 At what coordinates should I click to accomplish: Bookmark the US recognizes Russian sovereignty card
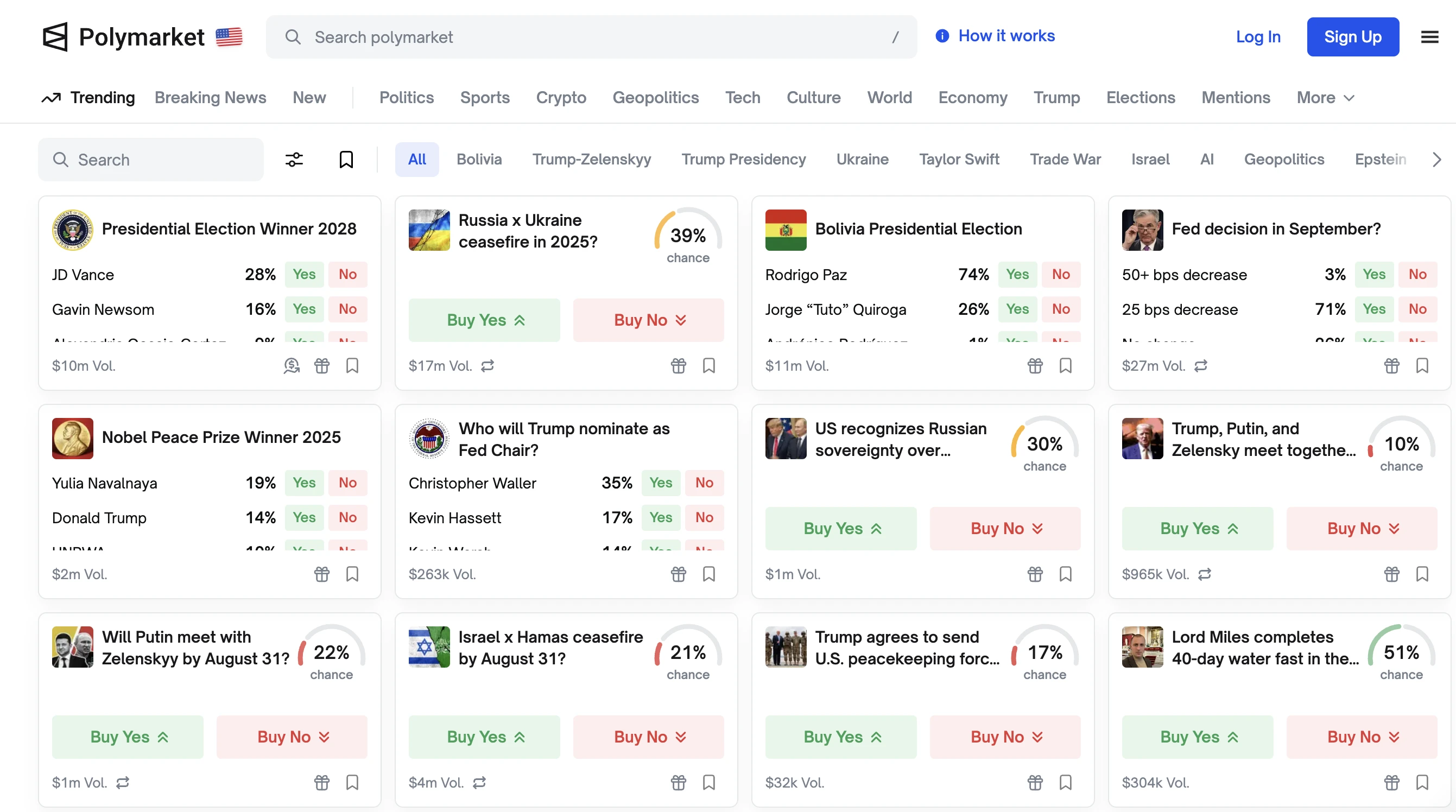(1066, 574)
